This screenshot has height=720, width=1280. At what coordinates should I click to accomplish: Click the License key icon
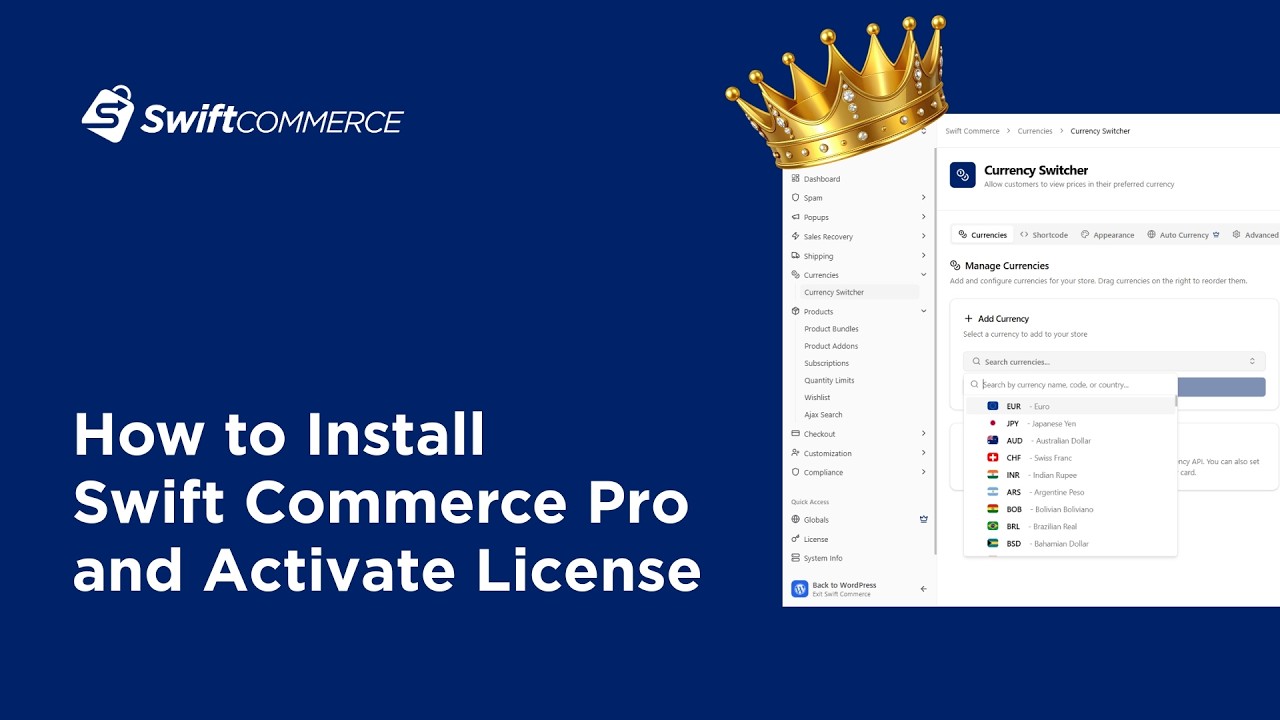tap(795, 539)
